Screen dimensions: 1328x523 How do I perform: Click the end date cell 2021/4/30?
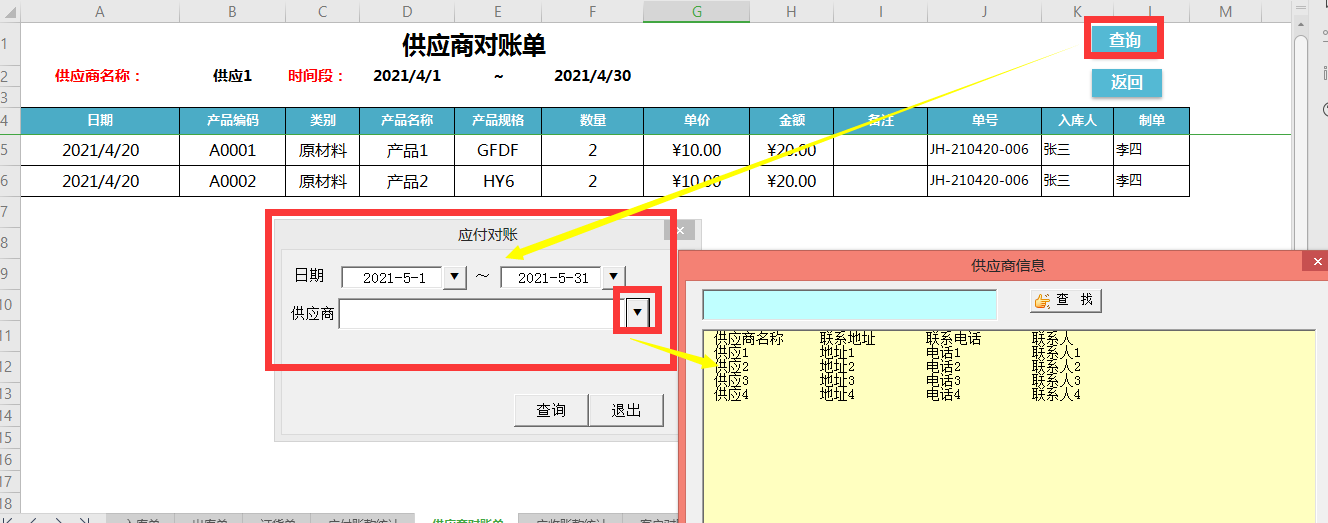point(593,76)
